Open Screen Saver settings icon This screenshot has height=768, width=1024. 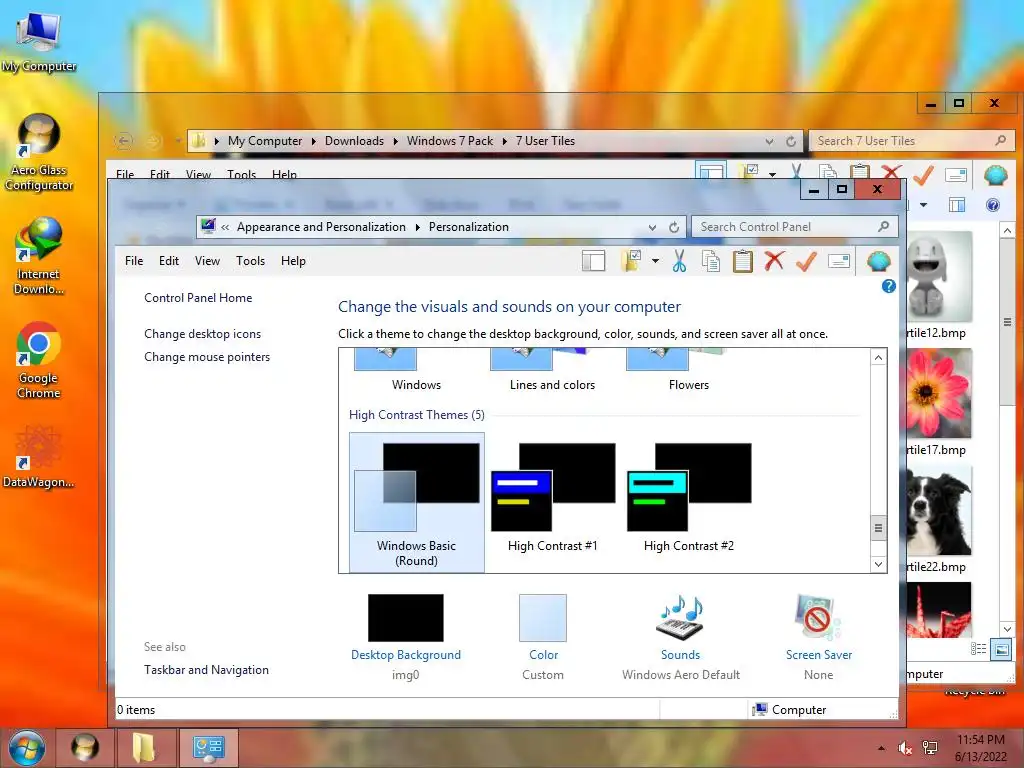pos(818,618)
